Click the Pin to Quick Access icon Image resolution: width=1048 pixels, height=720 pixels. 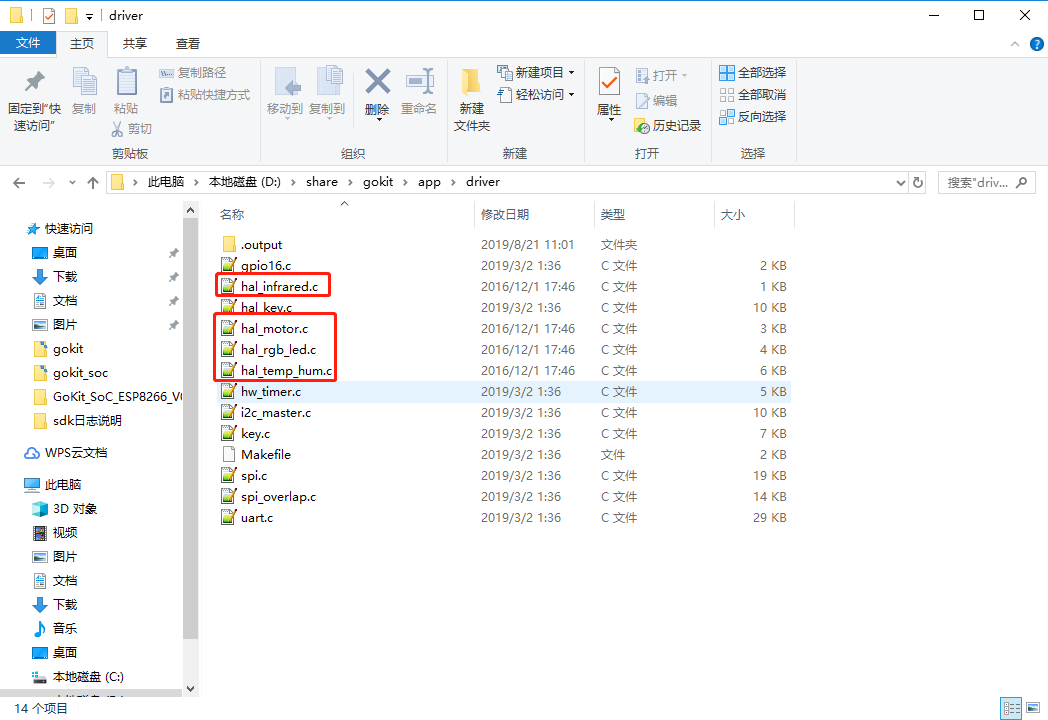(34, 82)
